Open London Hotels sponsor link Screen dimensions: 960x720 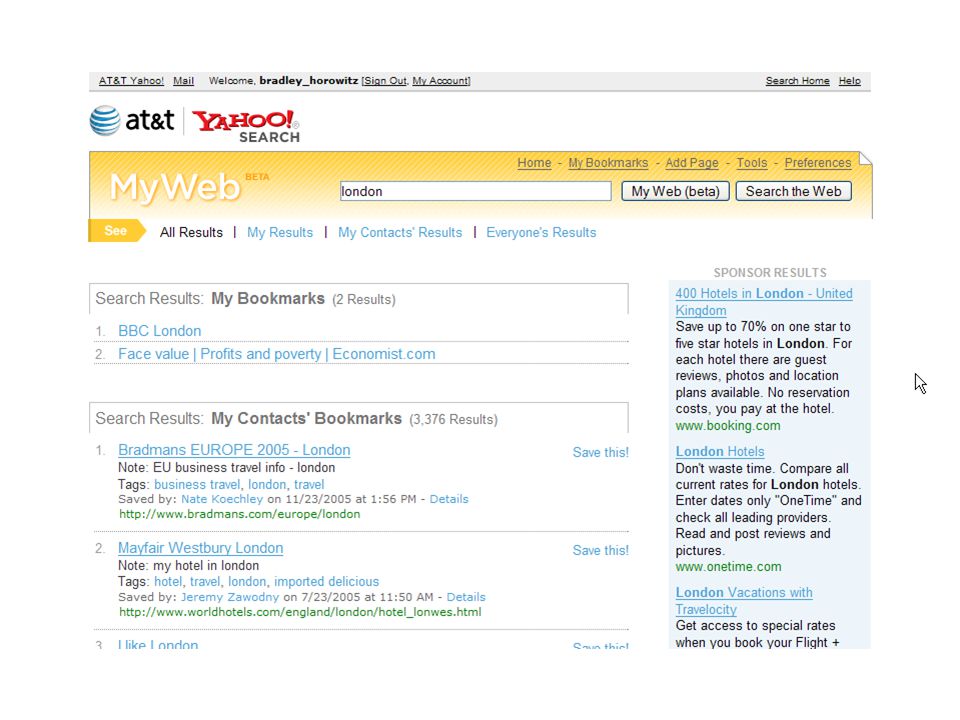click(x=719, y=452)
